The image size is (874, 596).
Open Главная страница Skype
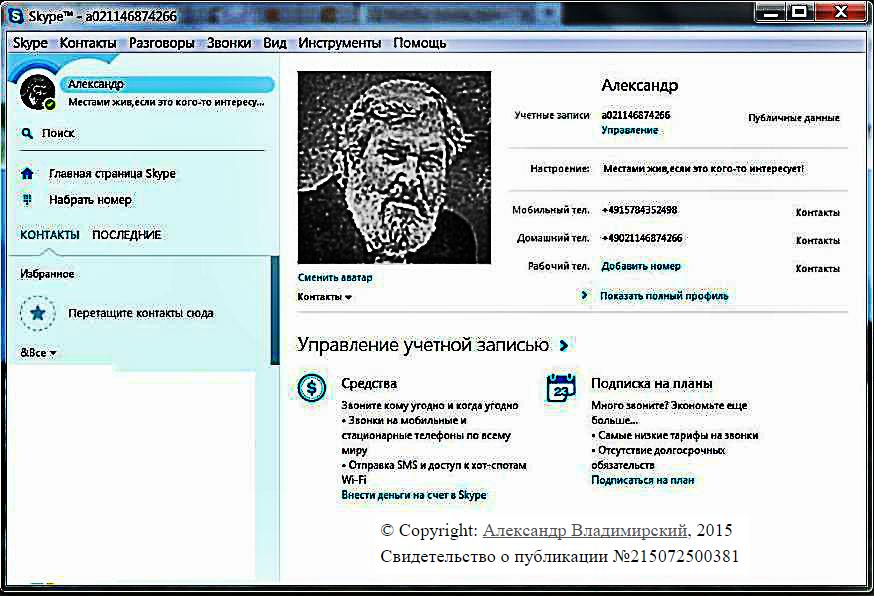112,173
